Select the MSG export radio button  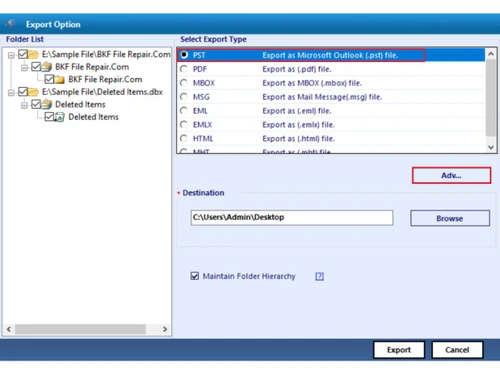(x=184, y=97)
